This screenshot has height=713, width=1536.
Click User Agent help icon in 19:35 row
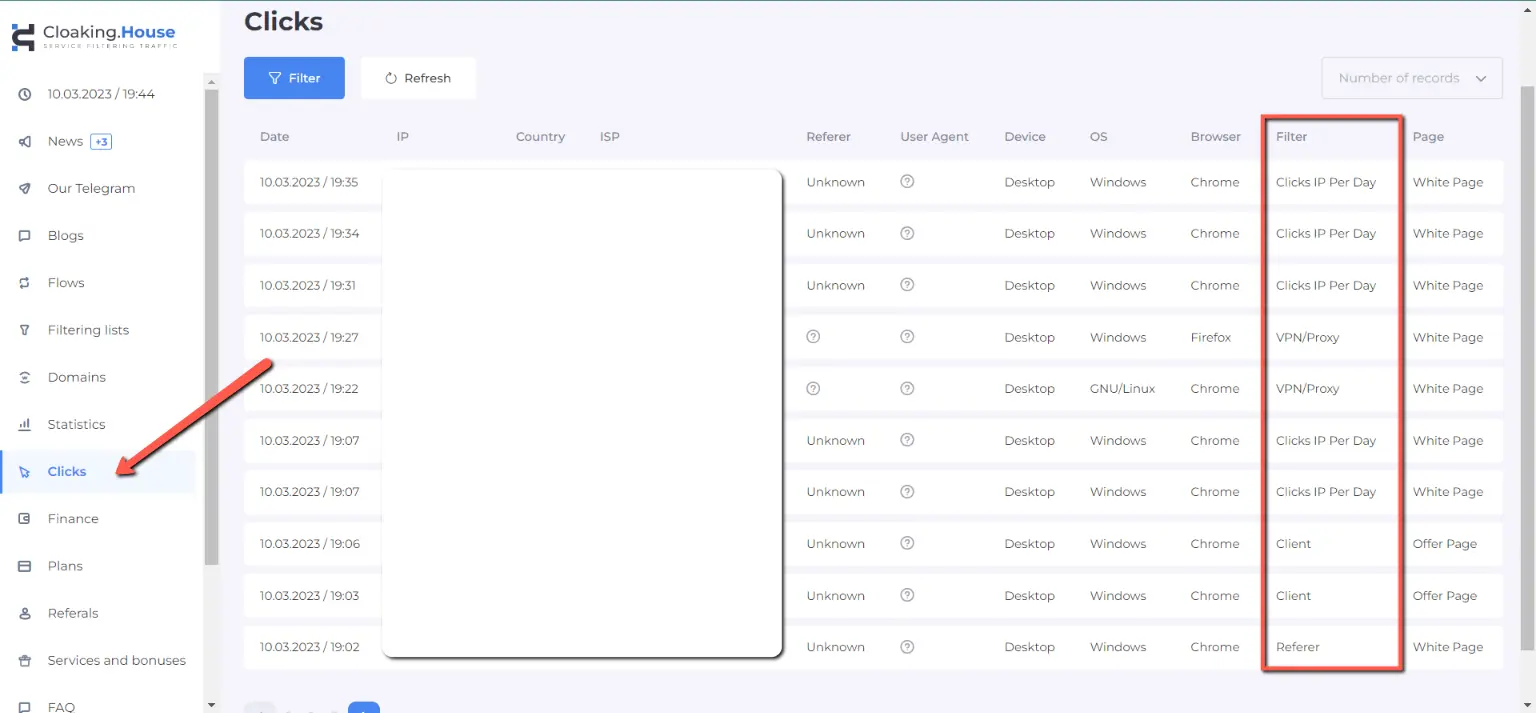(907, 182)
